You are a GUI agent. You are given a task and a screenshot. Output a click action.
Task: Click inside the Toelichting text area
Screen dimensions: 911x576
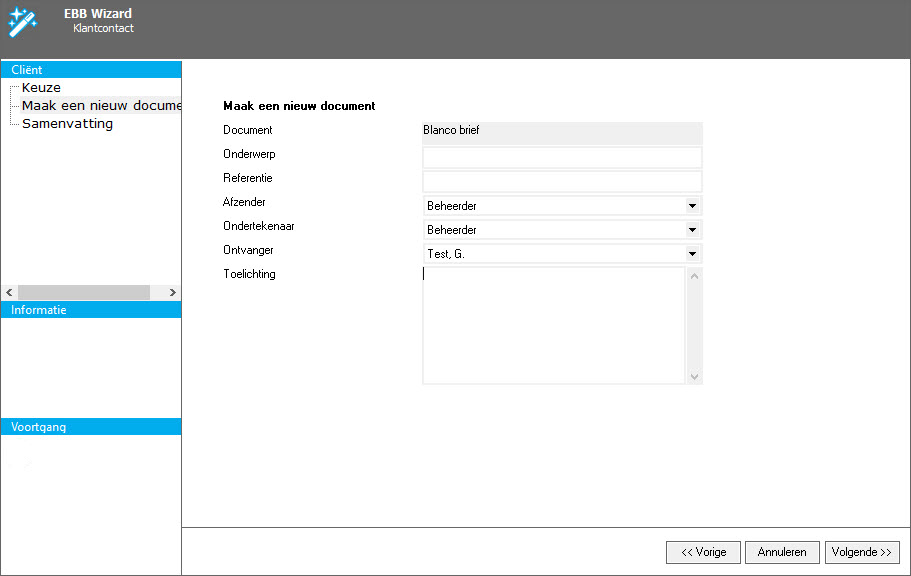click(x=553, y=325)
